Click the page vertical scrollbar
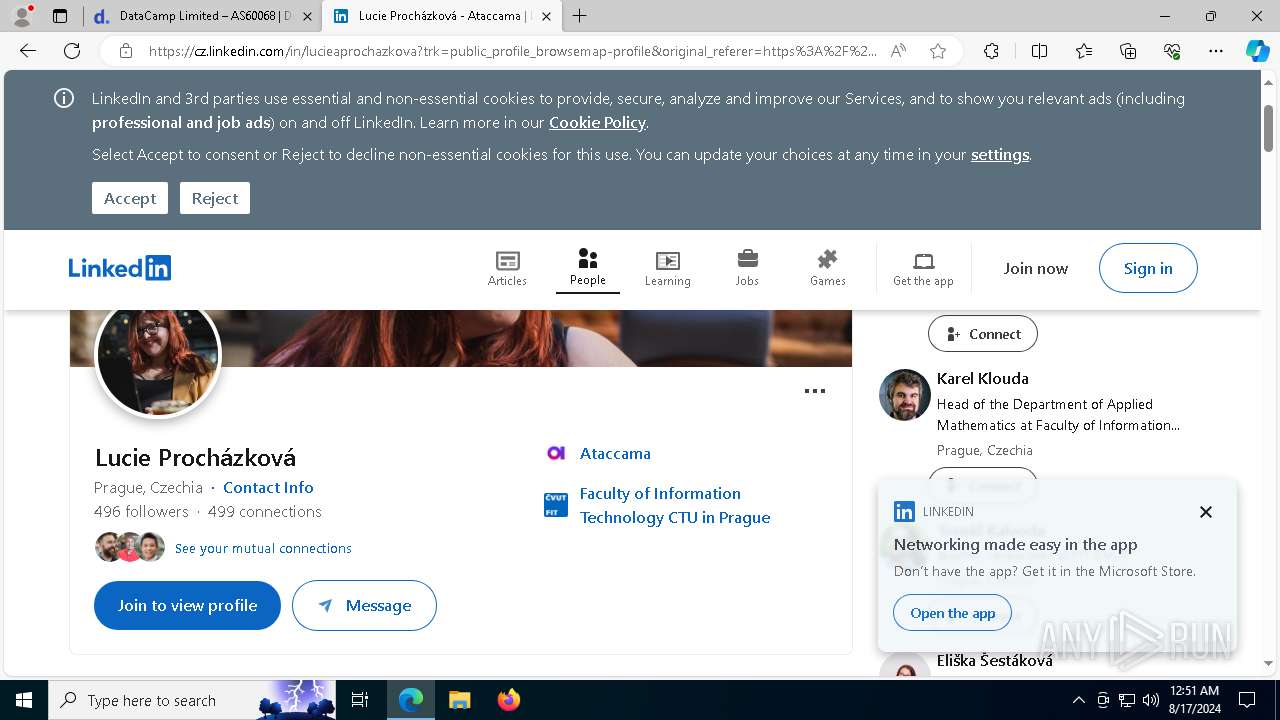1280x720 pixels. (1268, 128)
